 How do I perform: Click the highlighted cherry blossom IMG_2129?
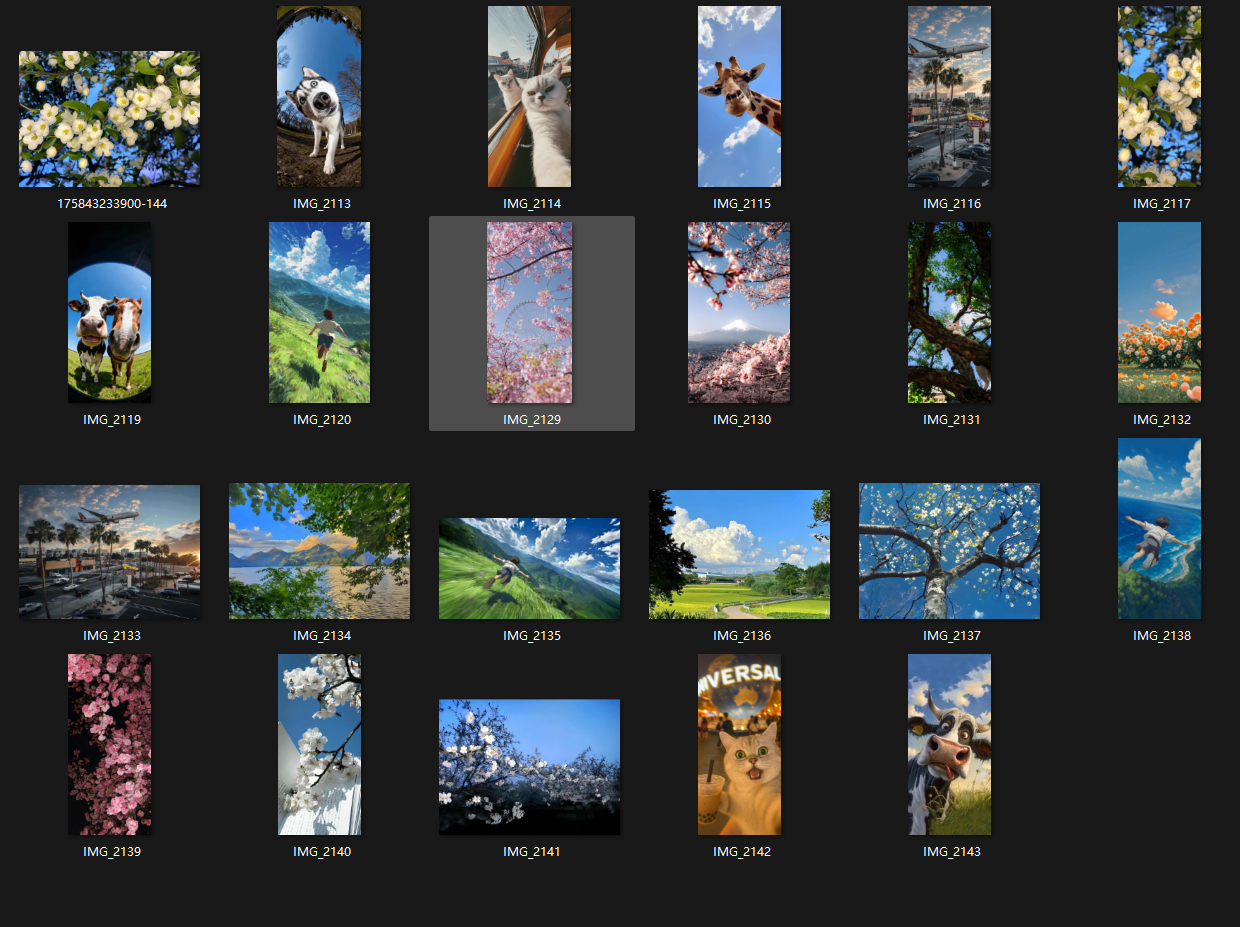click(x=529, y=312)
